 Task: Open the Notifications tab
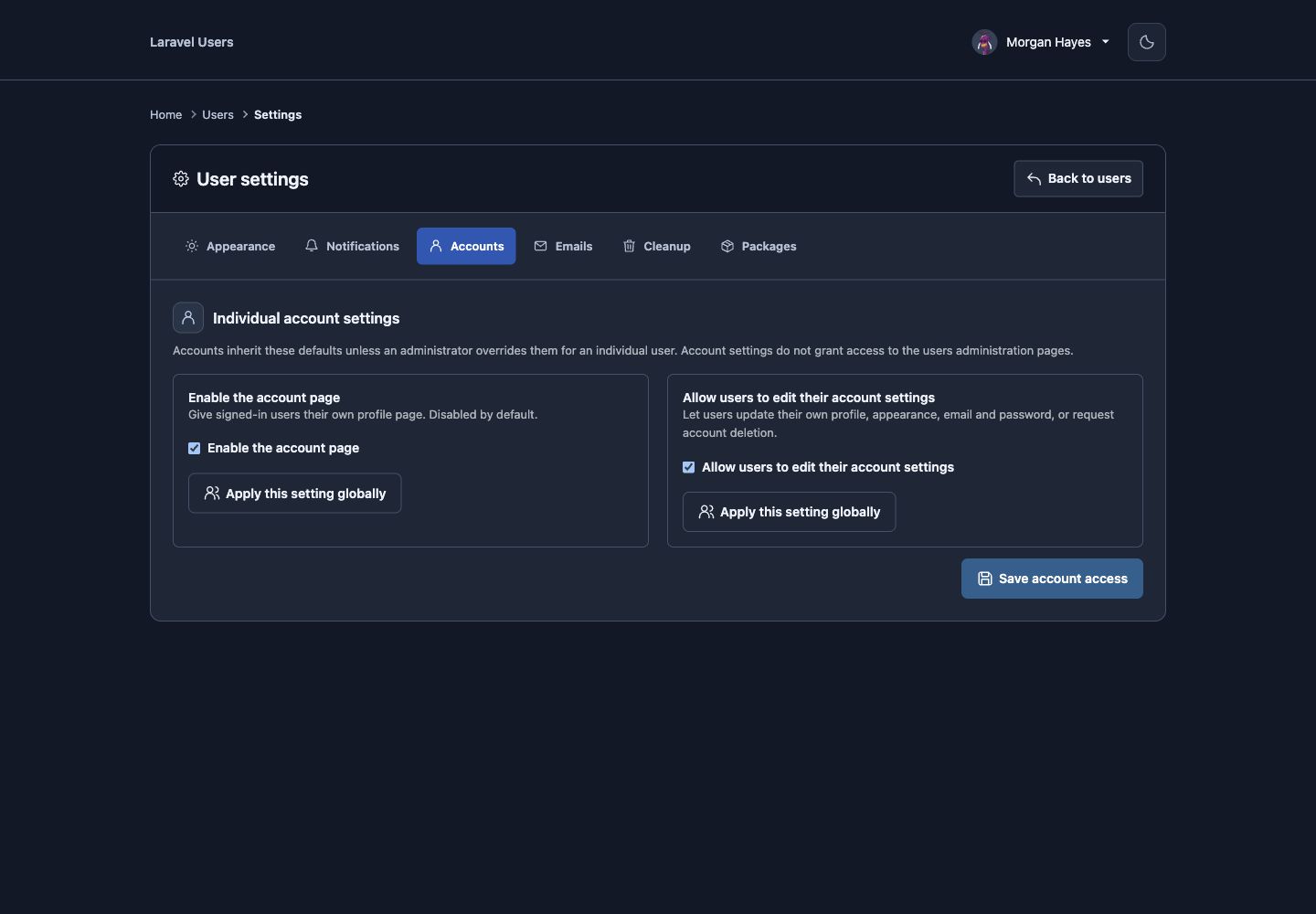352,246
